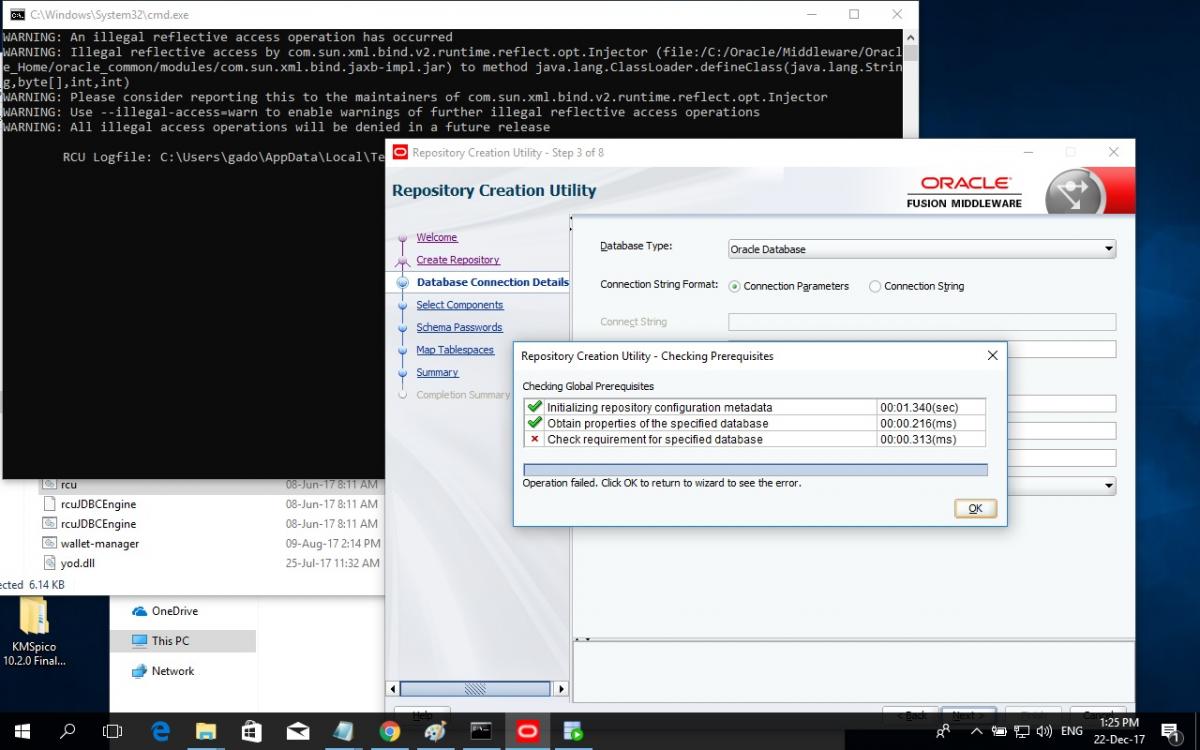
Task: Select the Connection Parameters radio button
Action: coord(735,286)
